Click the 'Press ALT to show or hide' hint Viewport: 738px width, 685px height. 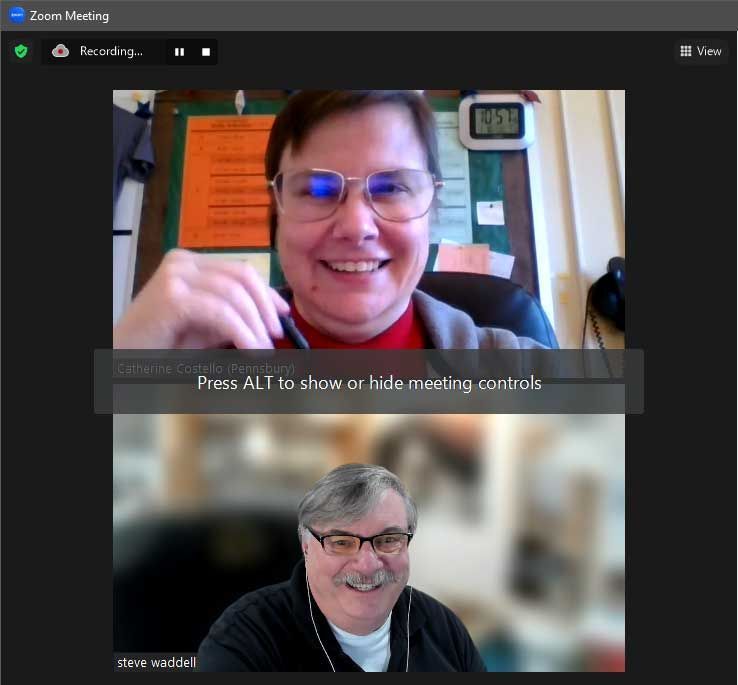coord(369,383)
